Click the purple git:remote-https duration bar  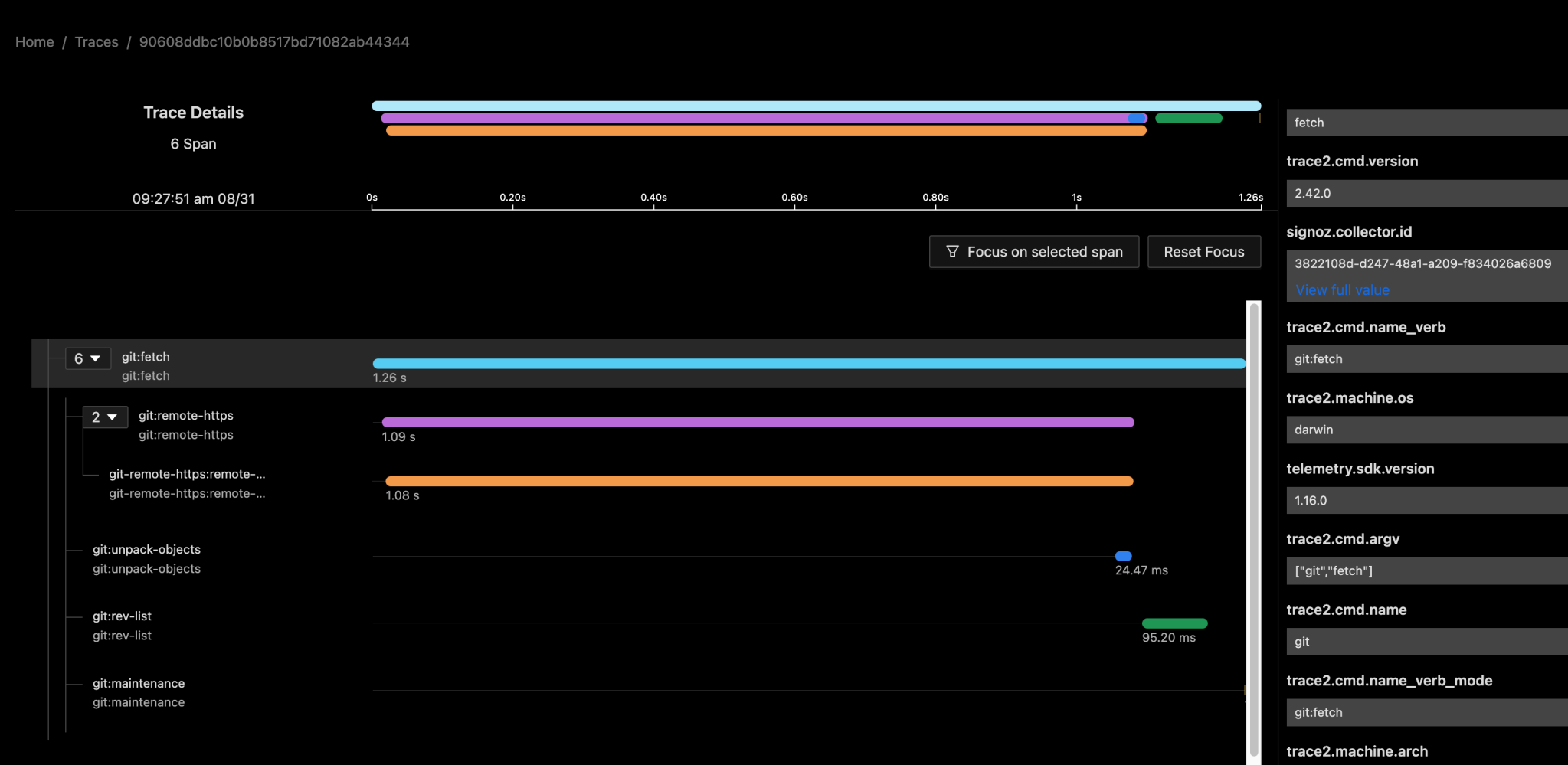[758, 421]
